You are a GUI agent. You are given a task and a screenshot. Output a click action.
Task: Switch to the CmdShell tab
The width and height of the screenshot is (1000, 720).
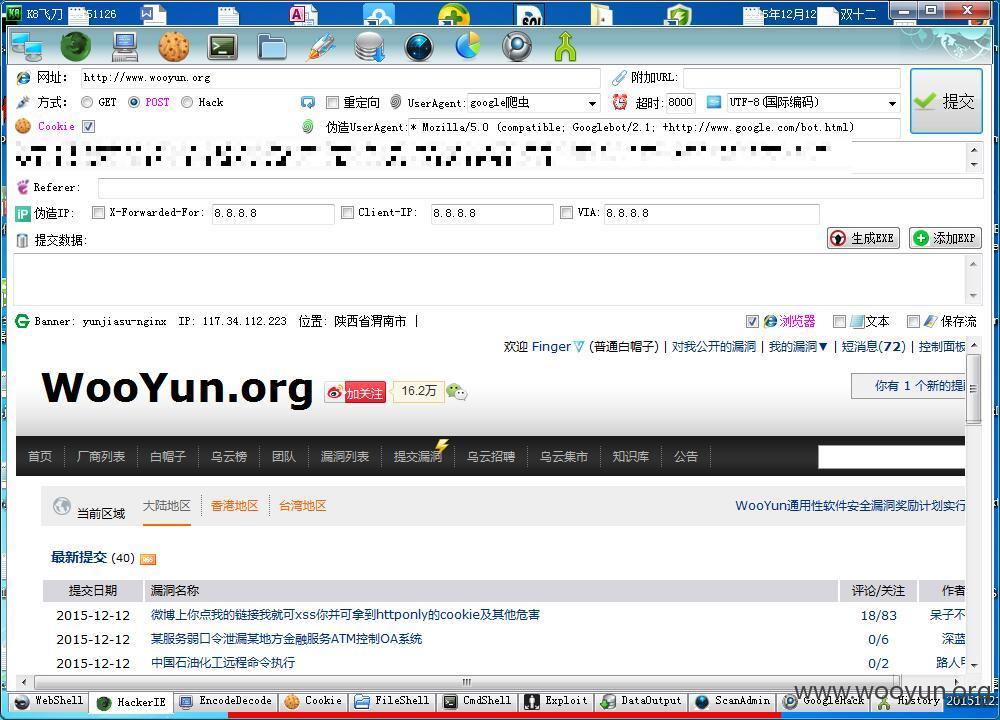(x=478, y=701)
